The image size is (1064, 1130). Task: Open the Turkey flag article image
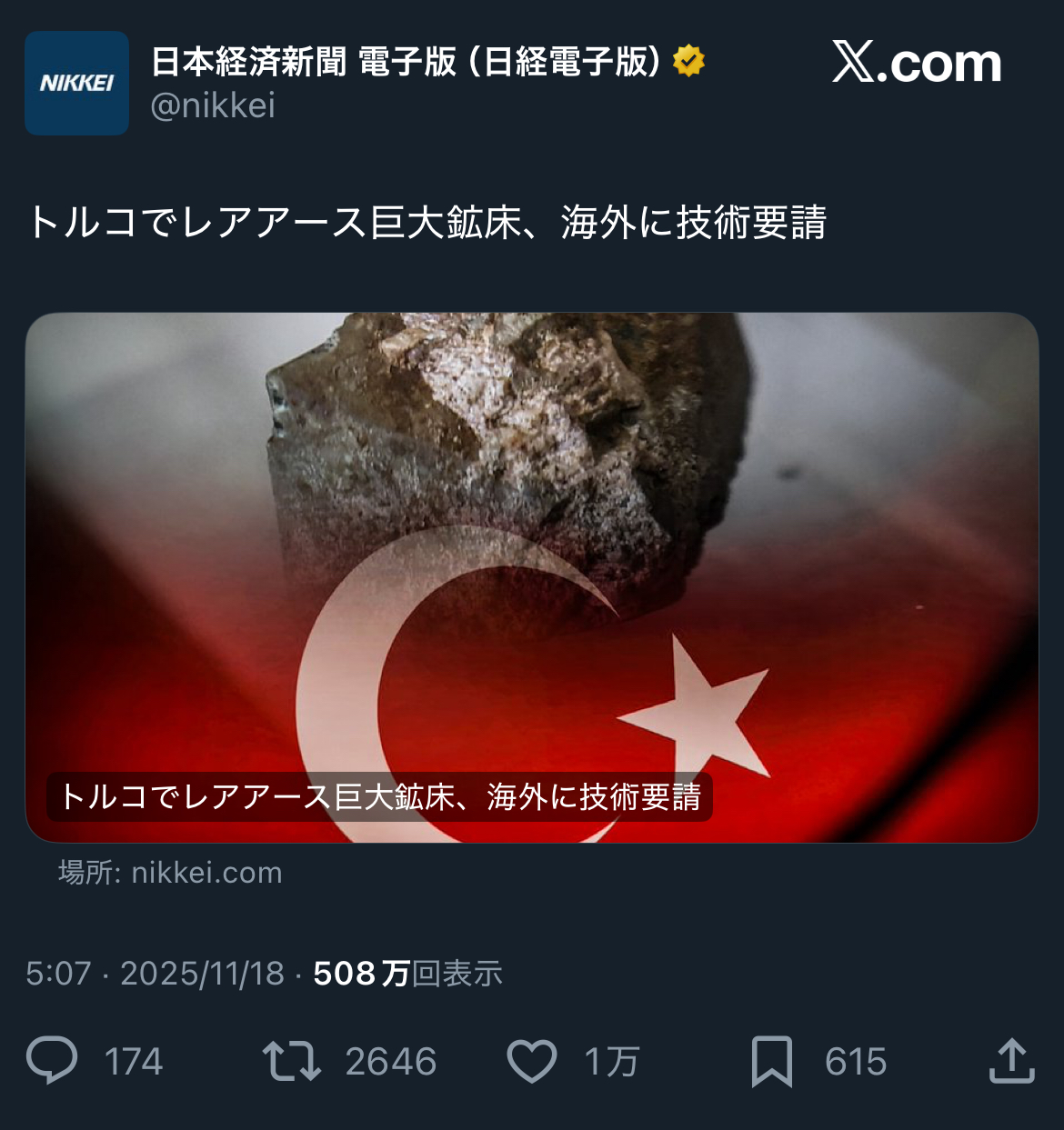coord(532,577)
